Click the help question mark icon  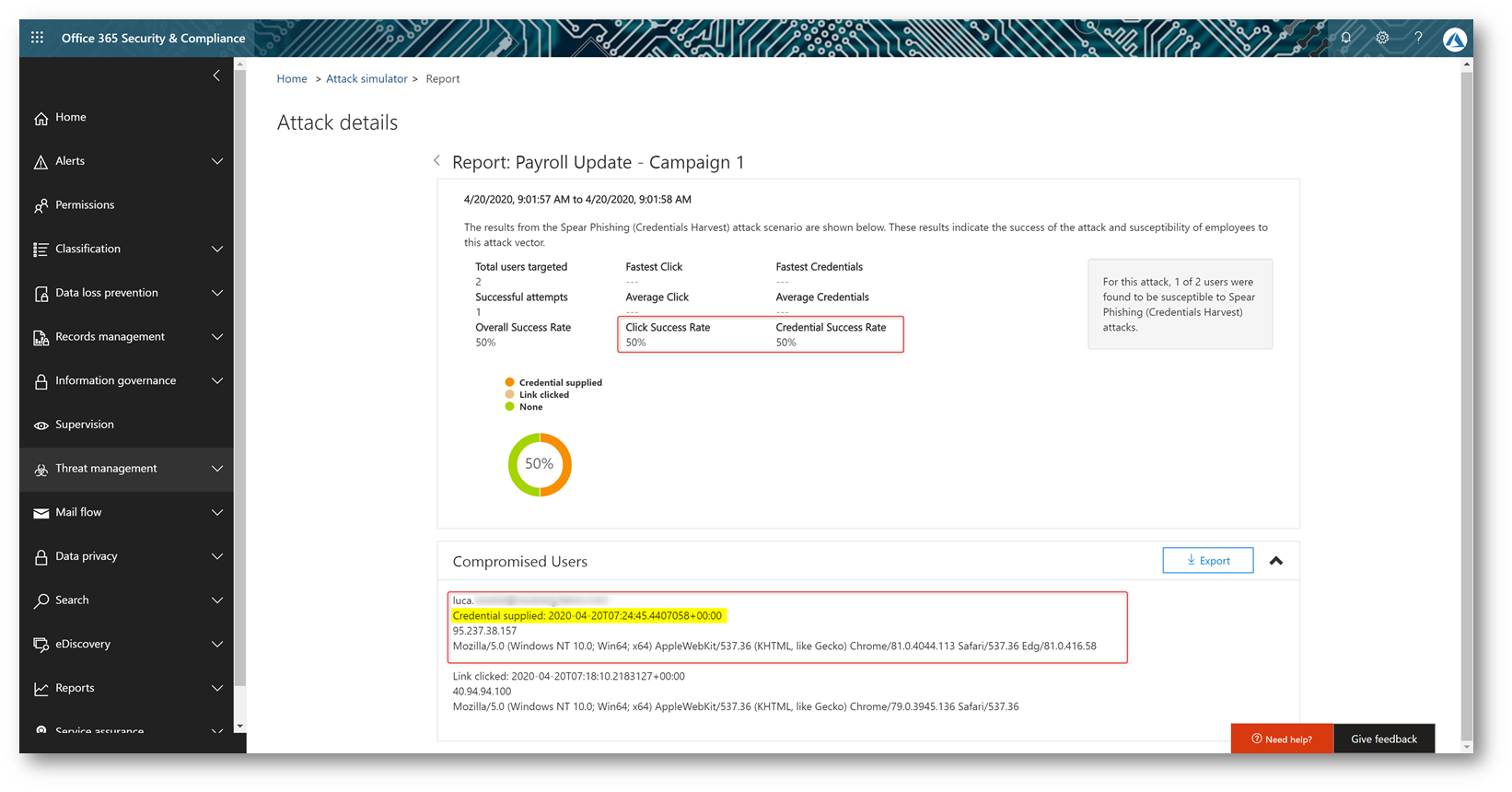[x=1418, y=38]
